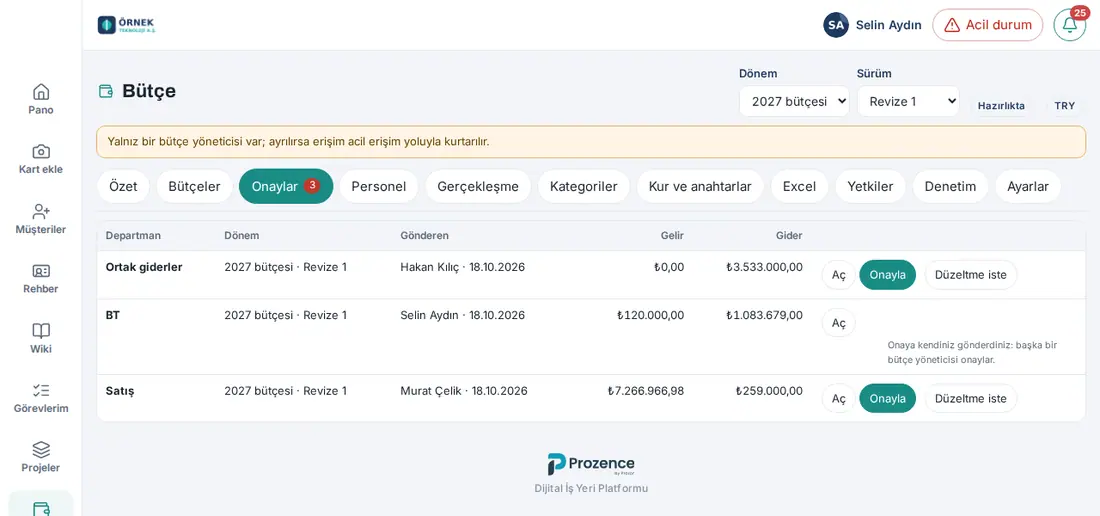
Task: Click Düzeltme iste for Satış row
Action: click(x=971, y=398)
